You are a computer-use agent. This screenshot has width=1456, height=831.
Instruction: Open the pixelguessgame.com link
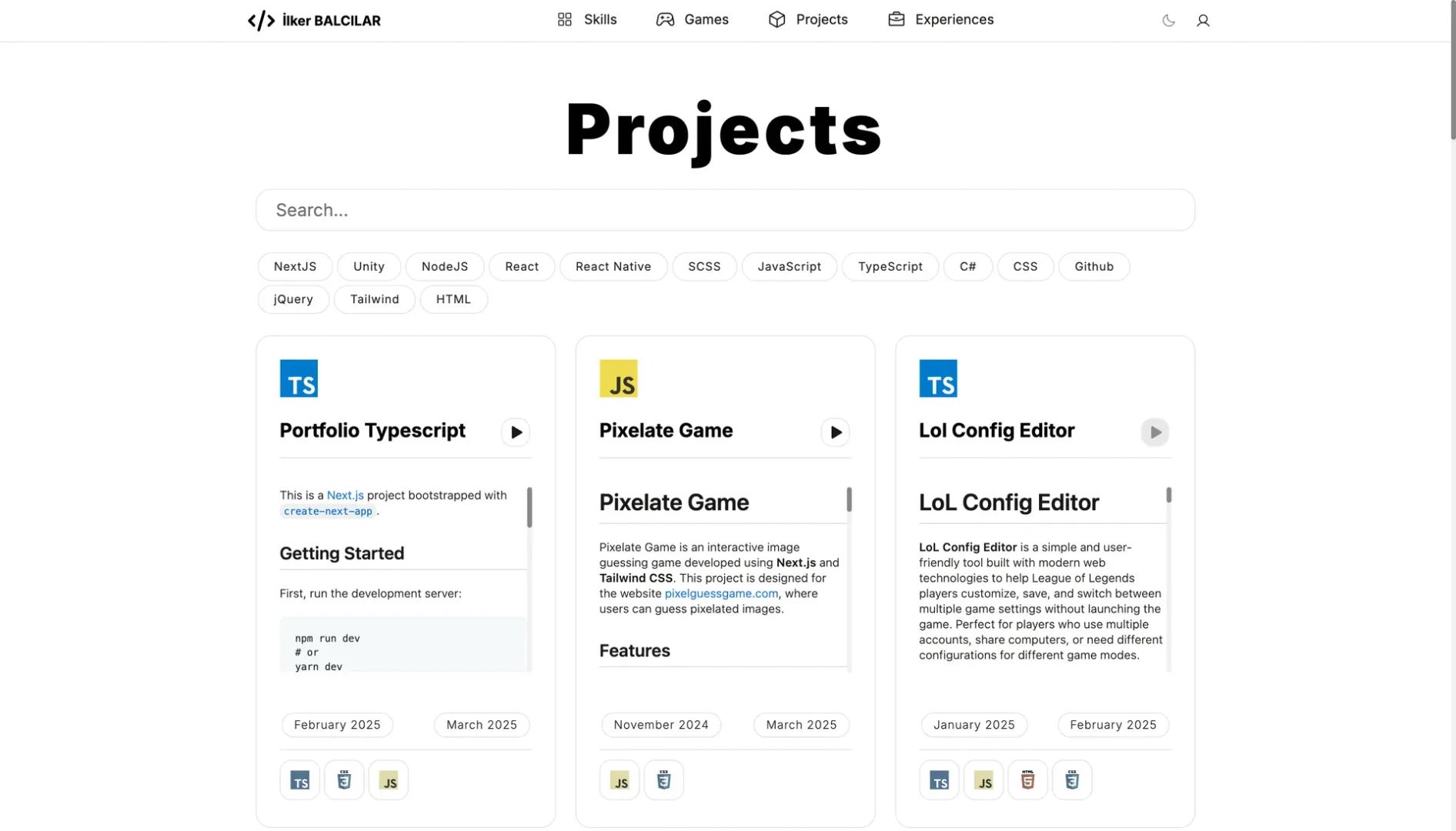(720, 593)
